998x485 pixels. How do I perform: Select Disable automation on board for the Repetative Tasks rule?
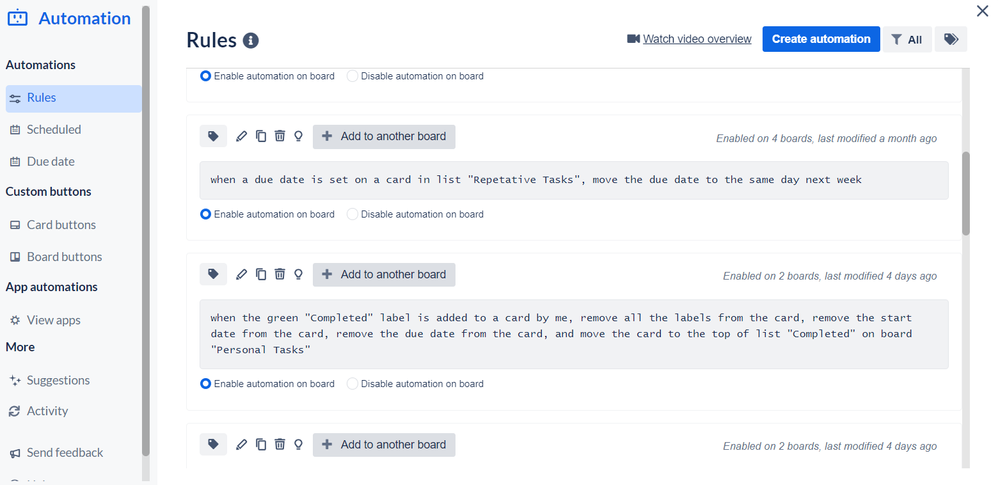[x=415, y=214]
